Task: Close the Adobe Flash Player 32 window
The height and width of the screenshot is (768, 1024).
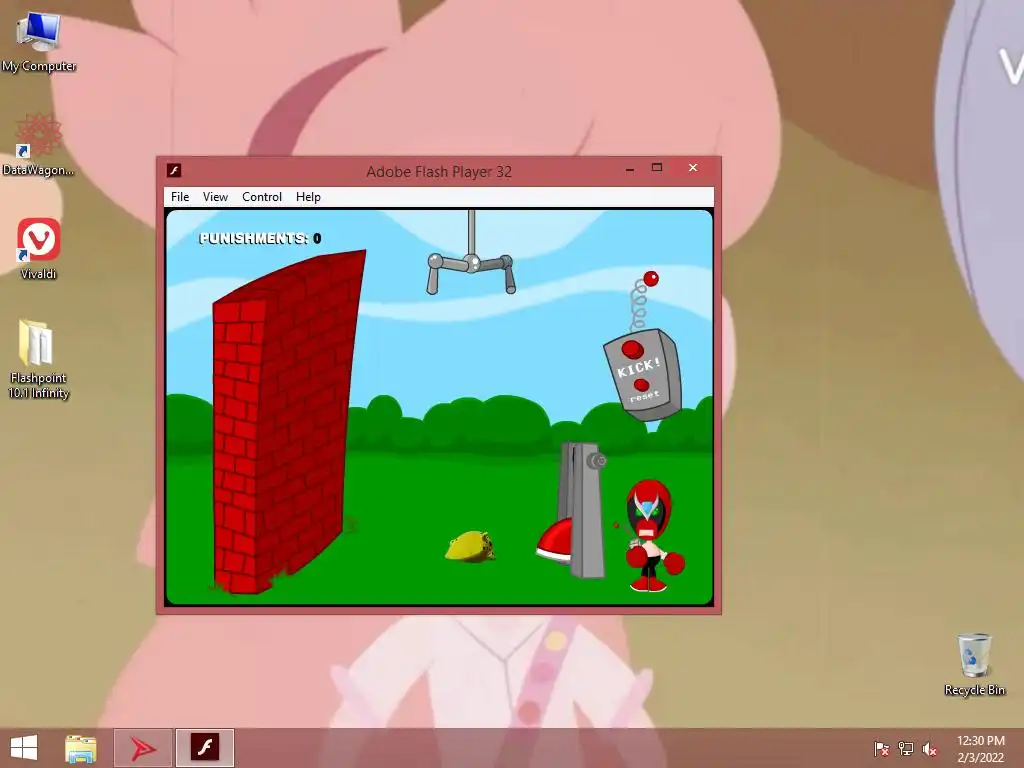Action: click(693, 168)
